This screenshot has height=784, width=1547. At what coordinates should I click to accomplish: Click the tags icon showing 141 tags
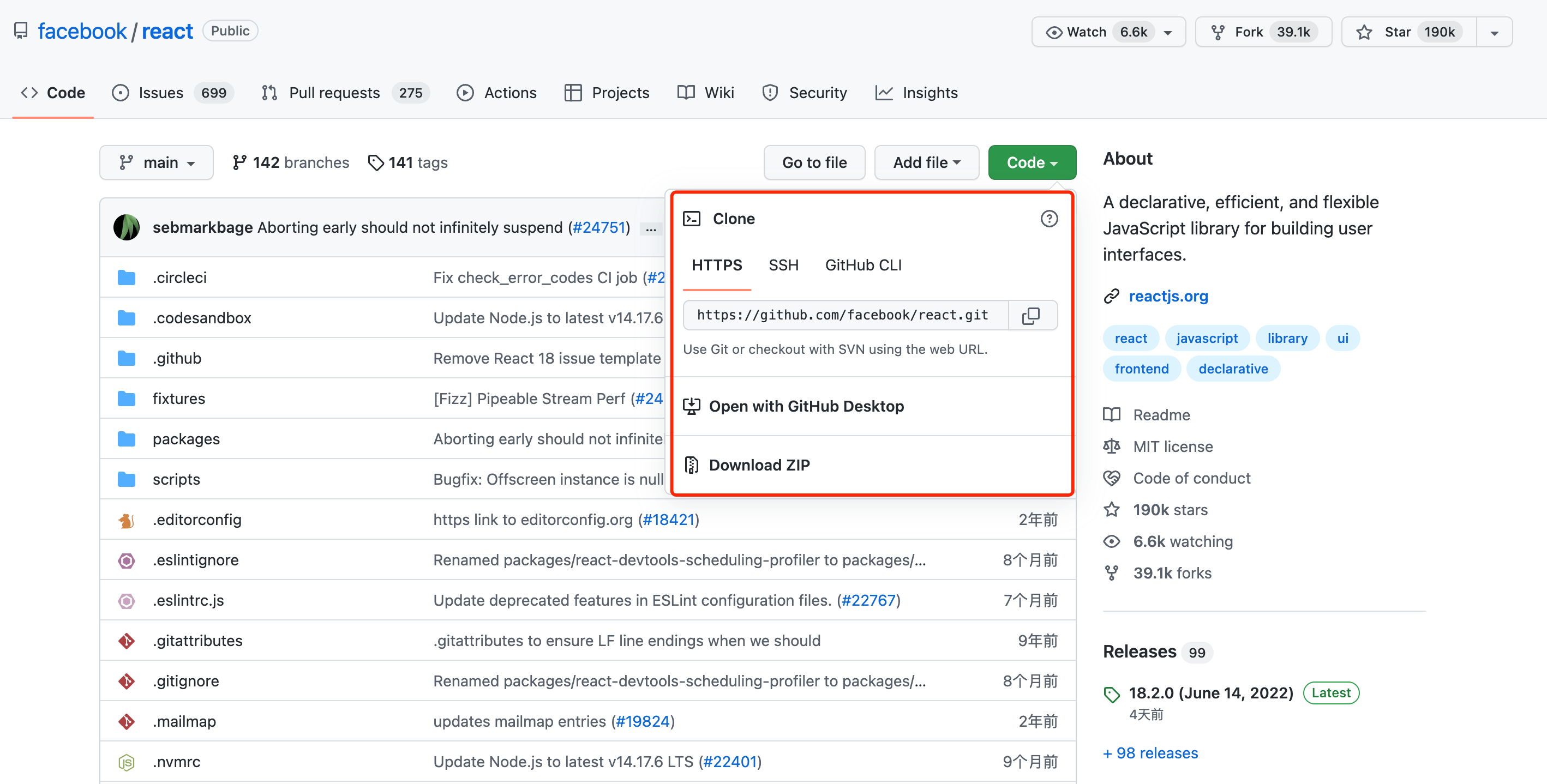pyautogui.click(x=375, y=162)
